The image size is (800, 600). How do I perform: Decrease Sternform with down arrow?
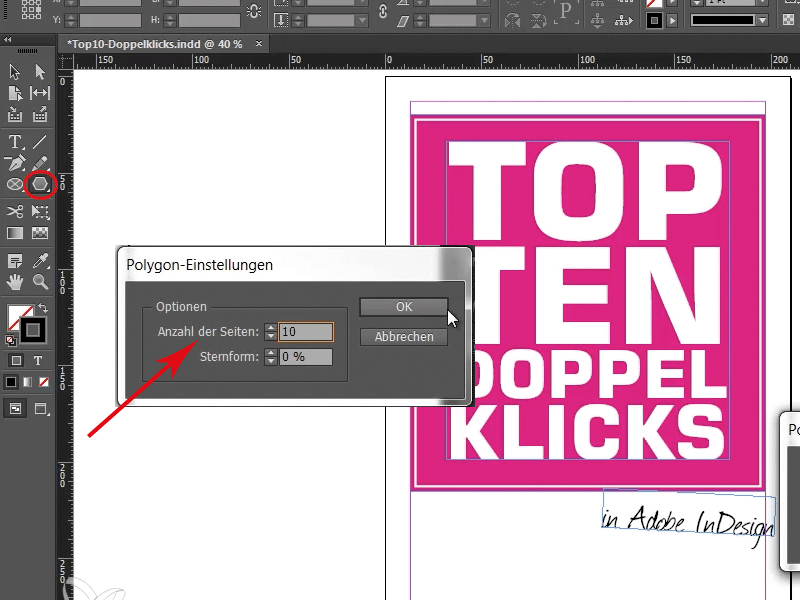pos(271,361)
